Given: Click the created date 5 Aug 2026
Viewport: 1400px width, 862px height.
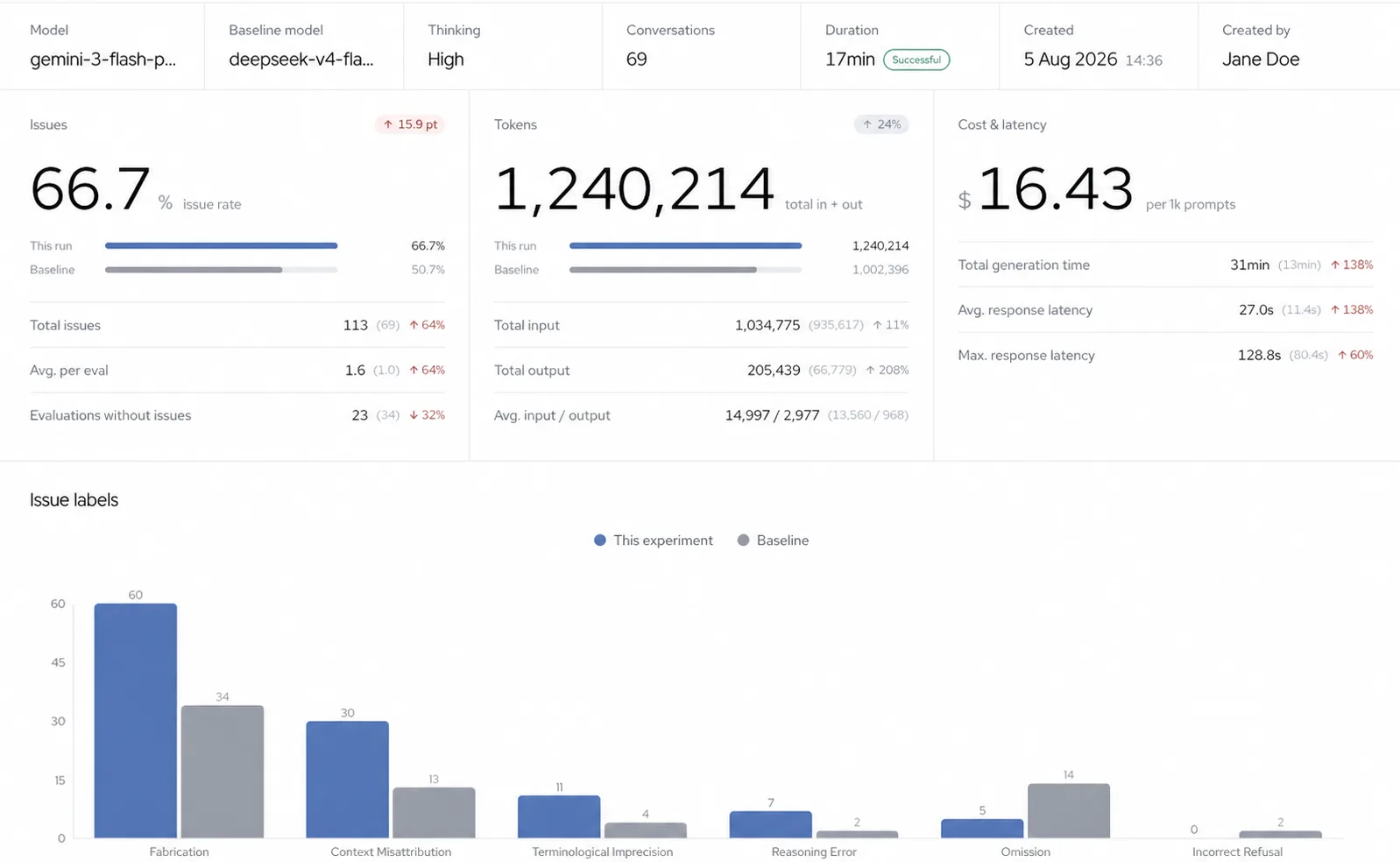Looking at the screenshot, I should pyautogui.click(x=1071, y=60).
